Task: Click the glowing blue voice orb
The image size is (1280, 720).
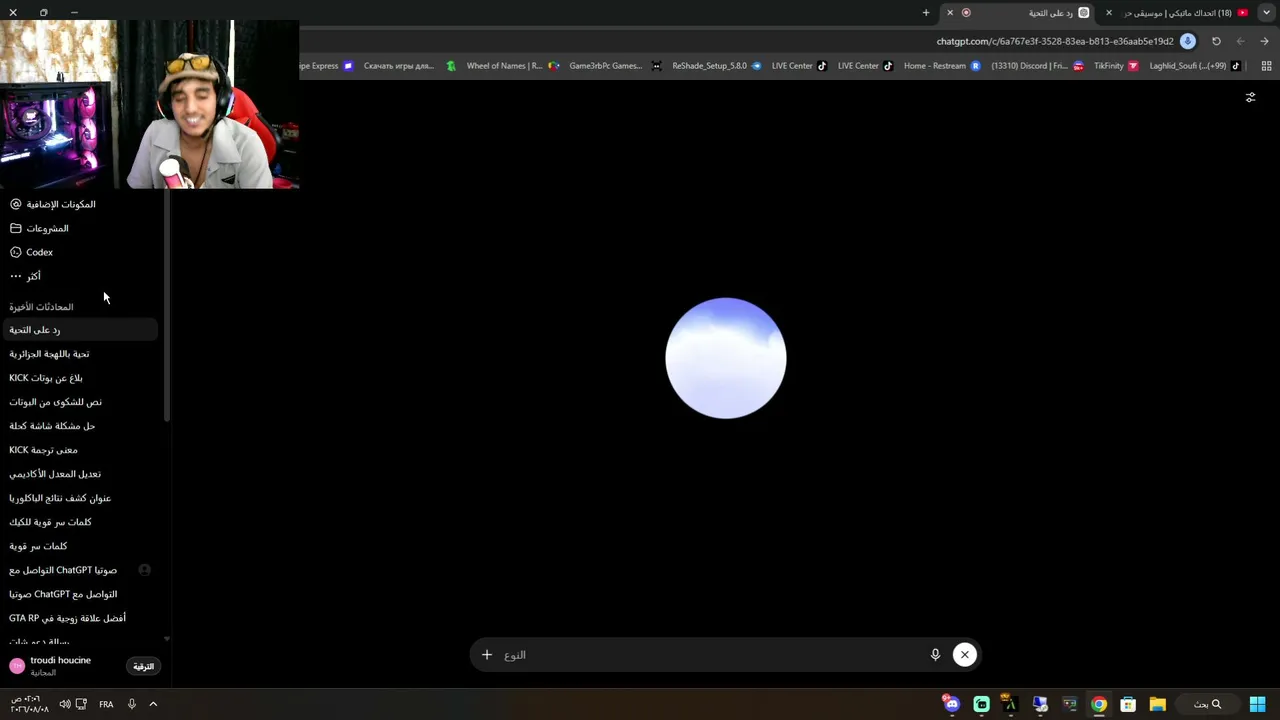Action: tap(726, 358)
